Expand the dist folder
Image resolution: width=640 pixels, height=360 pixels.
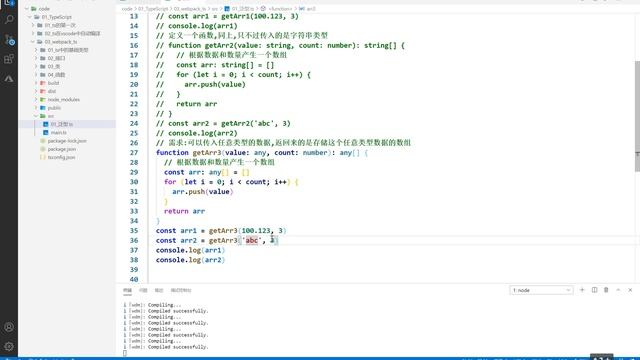coord(36,91)
